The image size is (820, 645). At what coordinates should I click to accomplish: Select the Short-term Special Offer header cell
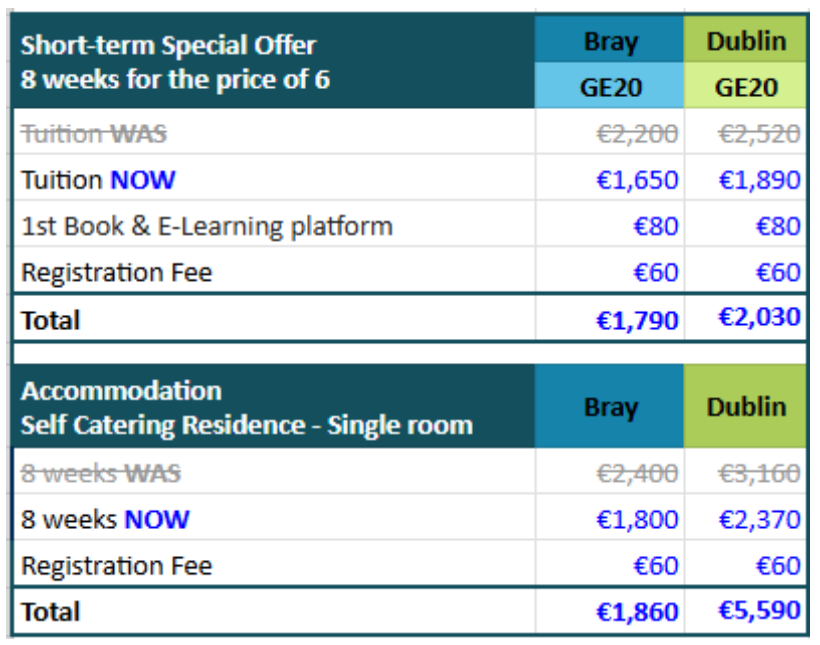click(168, 61)
